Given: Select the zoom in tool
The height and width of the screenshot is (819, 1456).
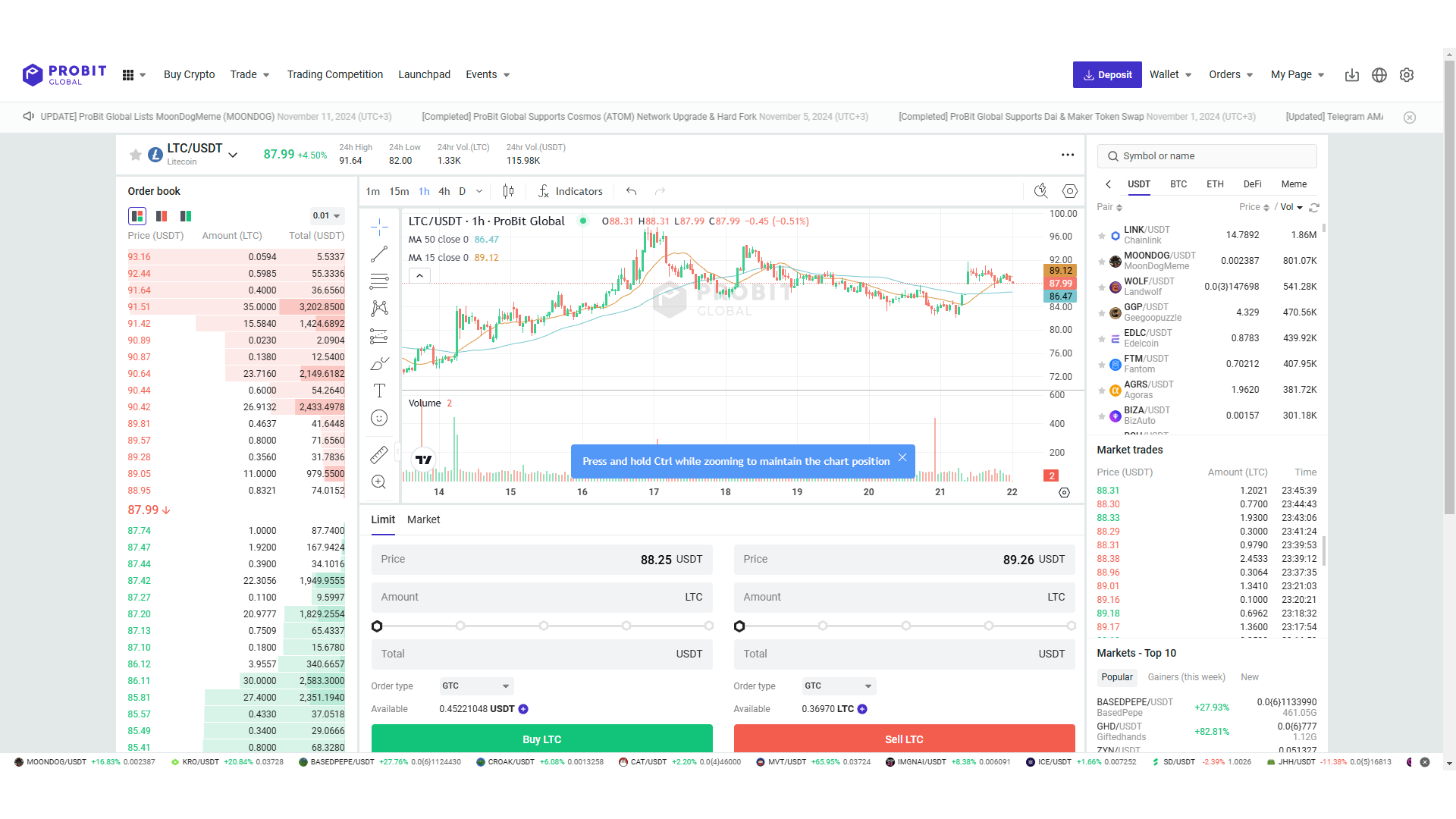Looking at the screenshot, I should [379, 482].
